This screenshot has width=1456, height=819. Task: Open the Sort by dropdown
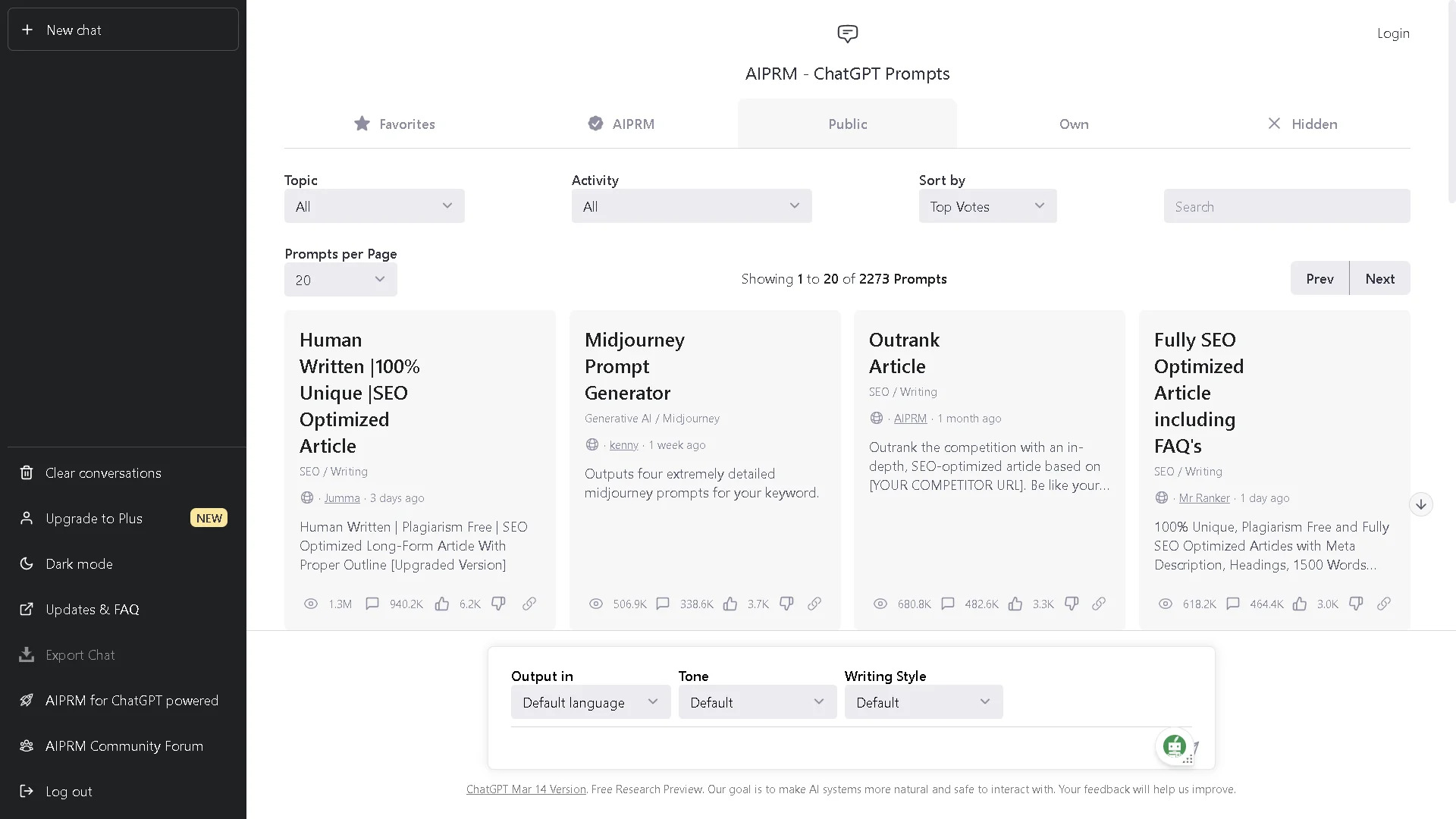pyautogui.click(x=987, y=206)
